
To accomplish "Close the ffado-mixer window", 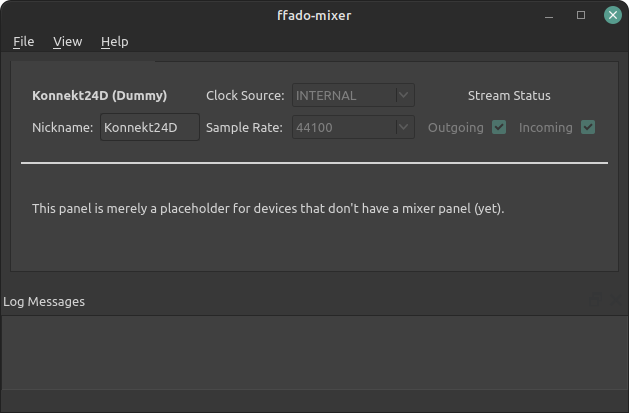I will point(611,15).
